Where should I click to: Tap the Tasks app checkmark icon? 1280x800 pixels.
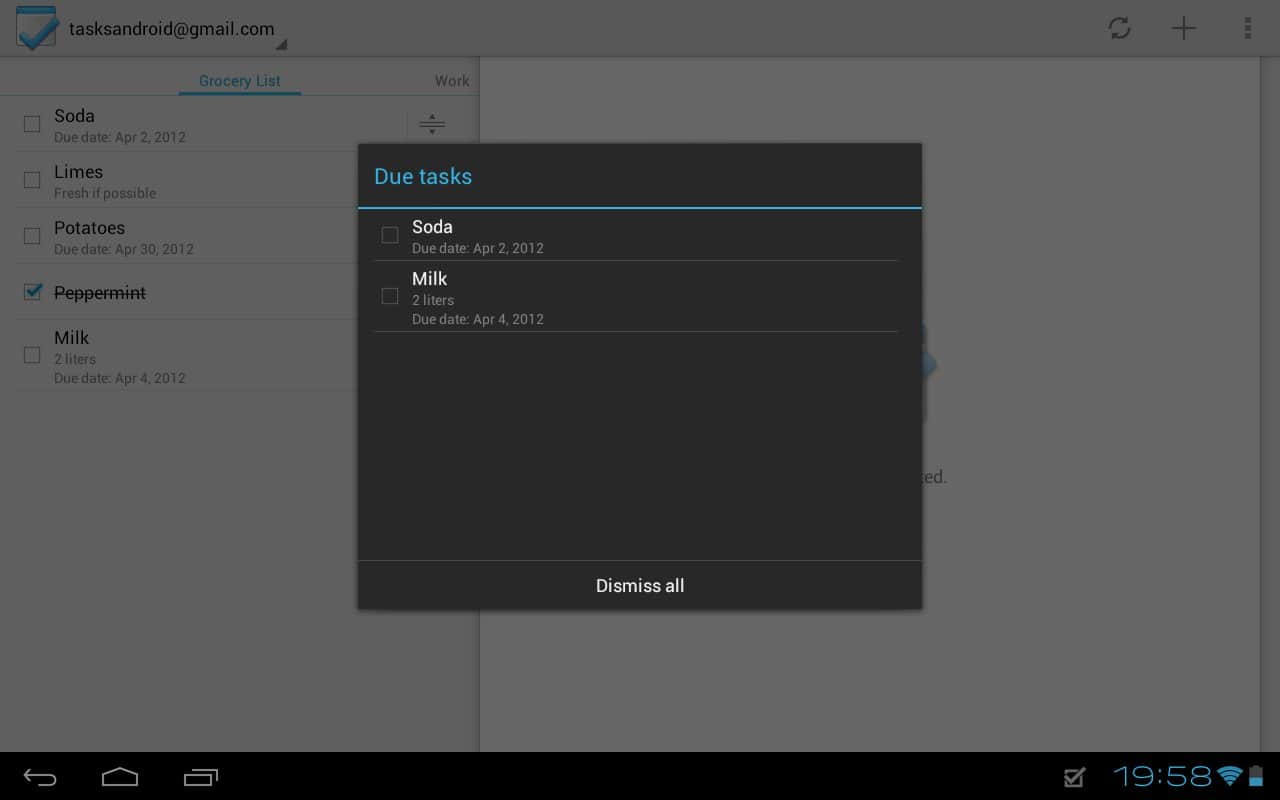[36, 28]
